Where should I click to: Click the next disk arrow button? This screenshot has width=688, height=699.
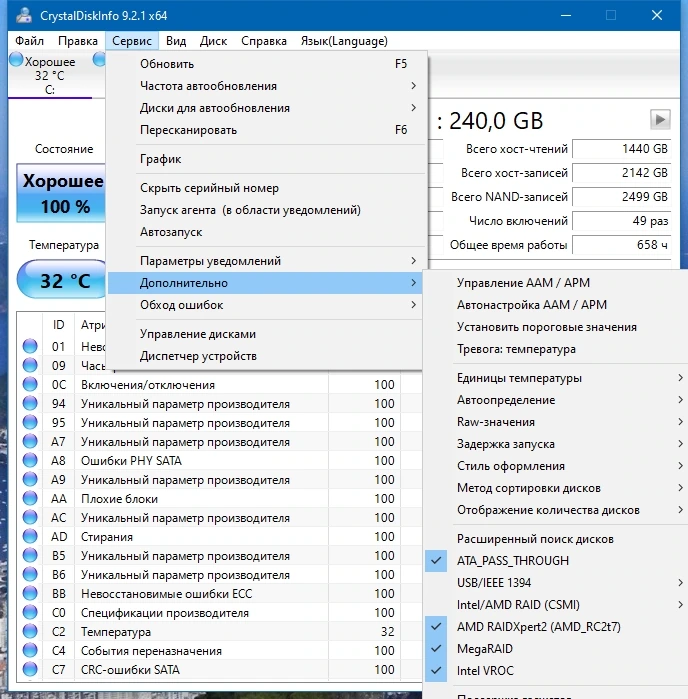click(660, 119)
